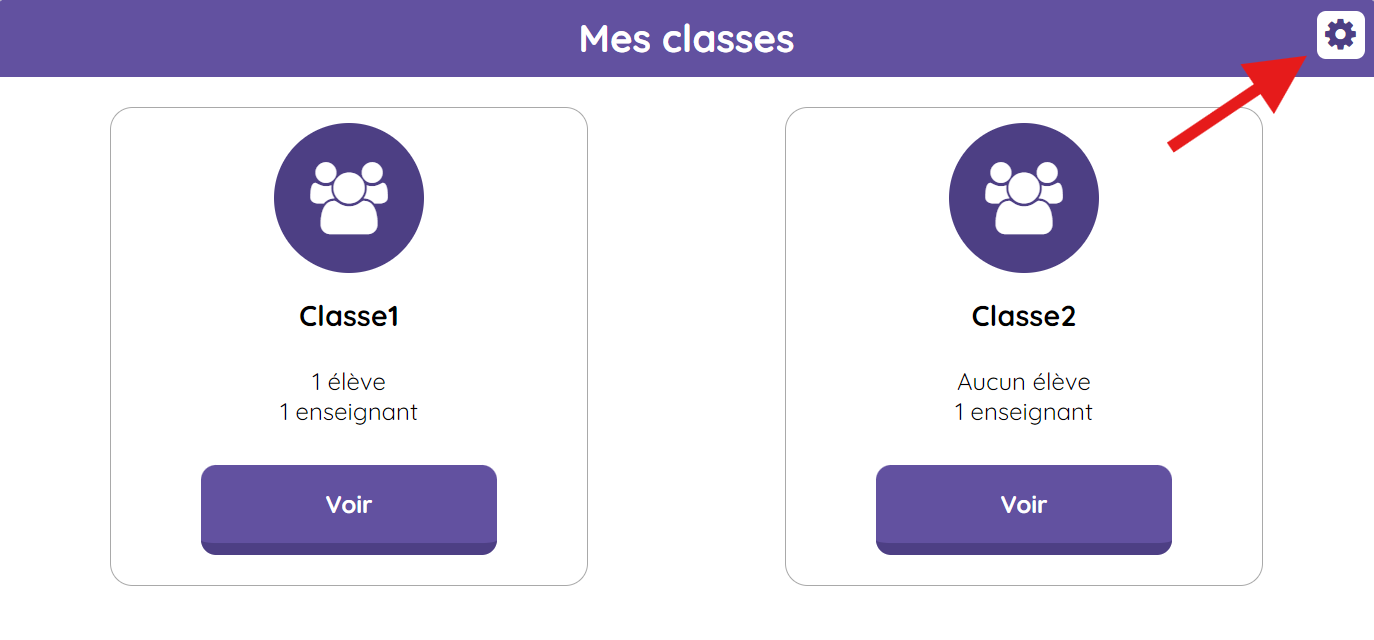Click the white space between the two class cards
Viewport: 1374px width, 640px height.
pyautogui.click(x=686, y=345)
